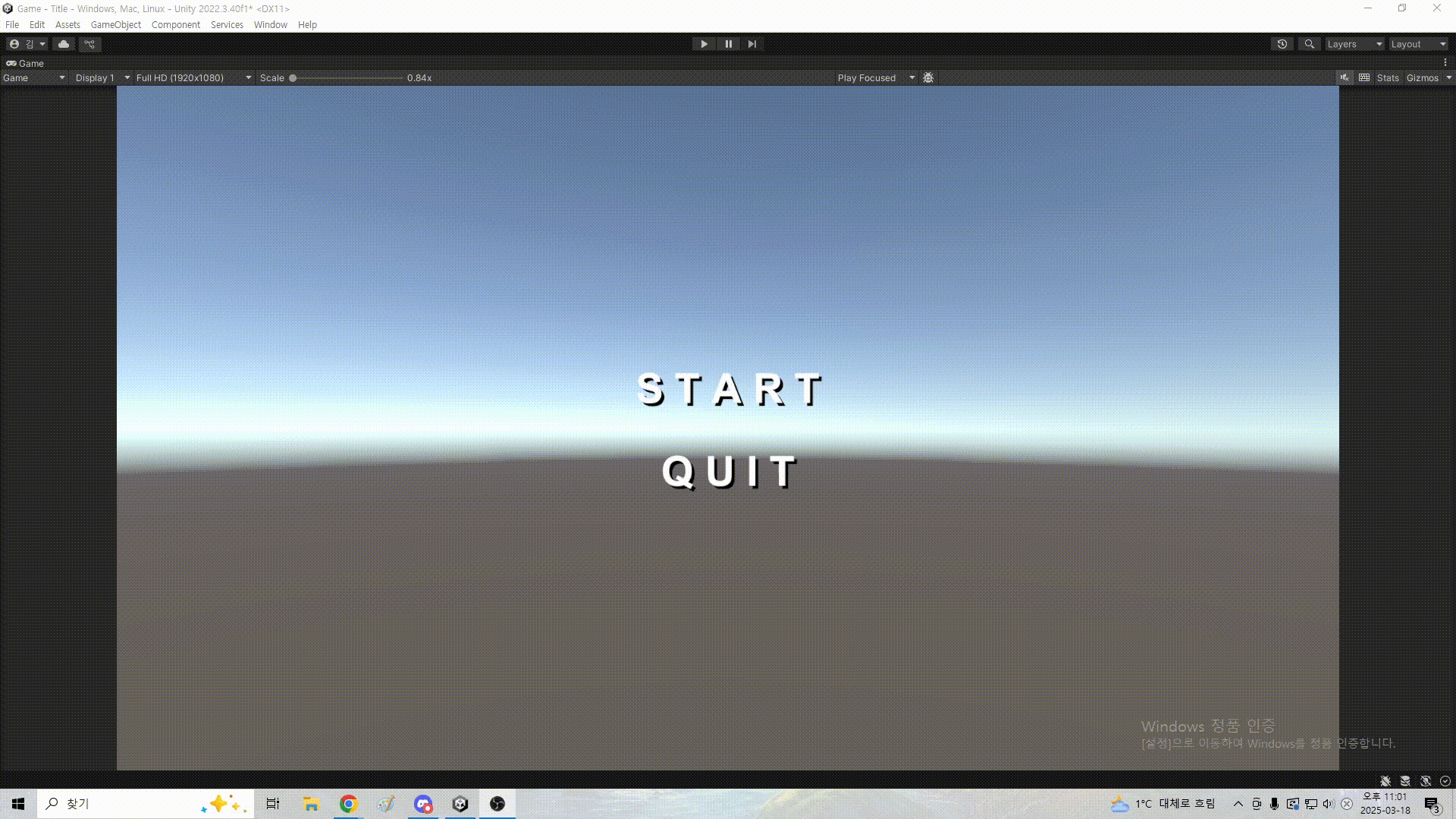This screenshot has height=819, width=1456.
Task: Click the Scale slider handle
Action: [x=293, y=77]
